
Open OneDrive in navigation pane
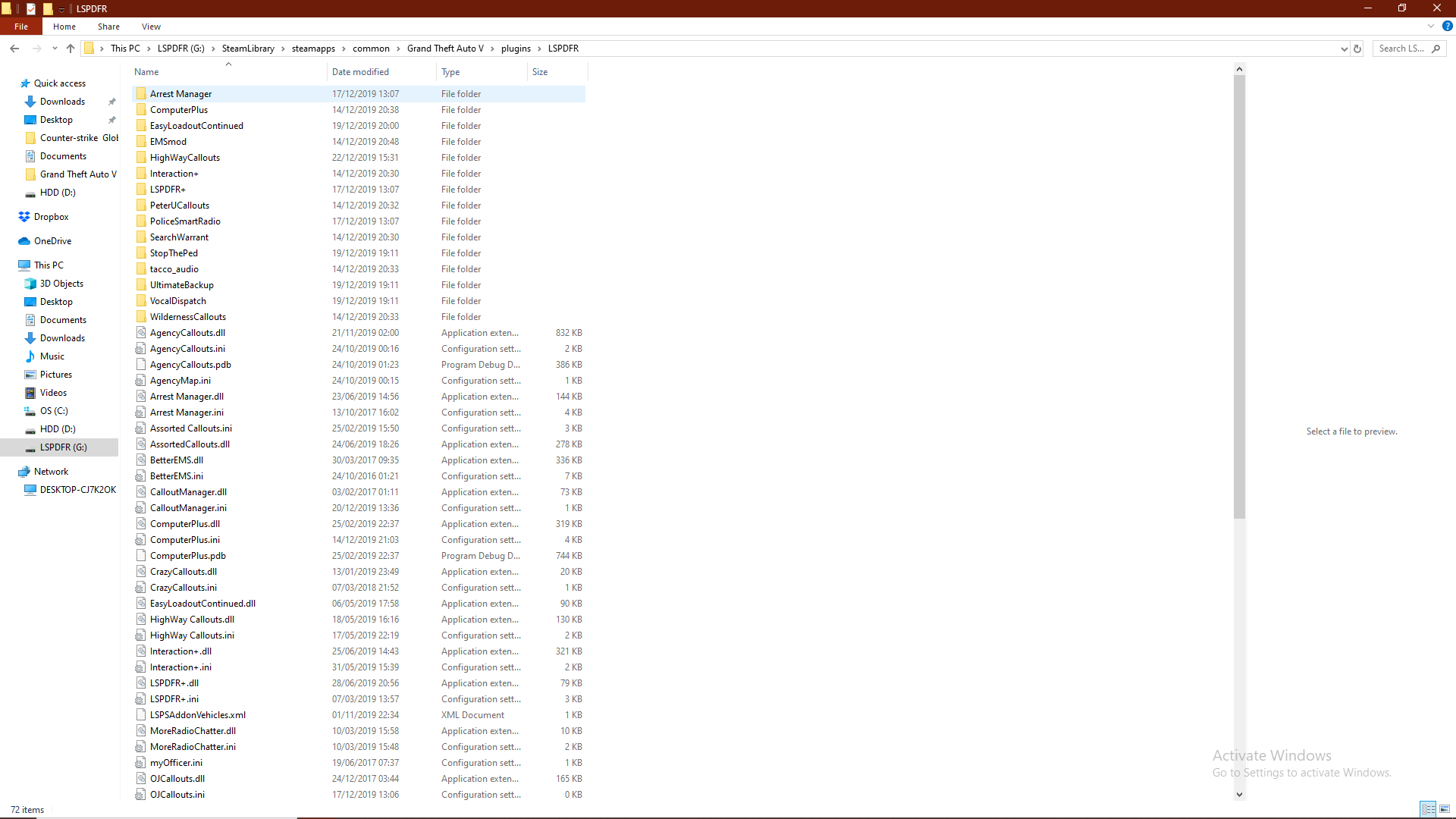(52, 241)
